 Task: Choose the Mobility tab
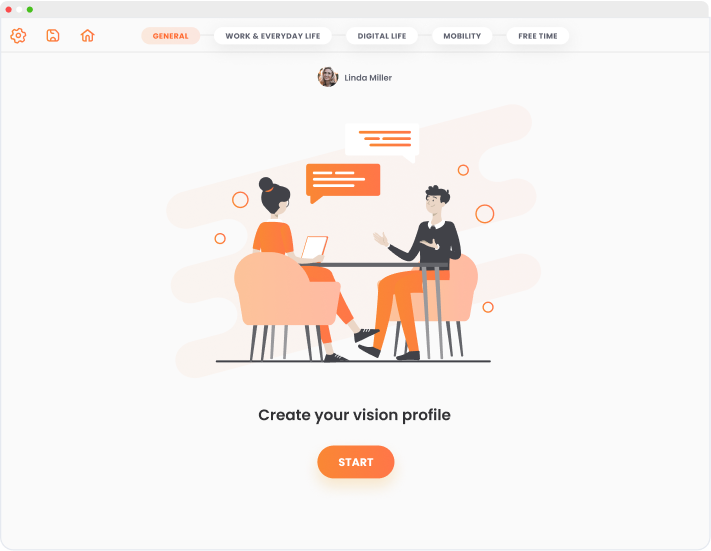pyautogui.click(x=462, y=36)
